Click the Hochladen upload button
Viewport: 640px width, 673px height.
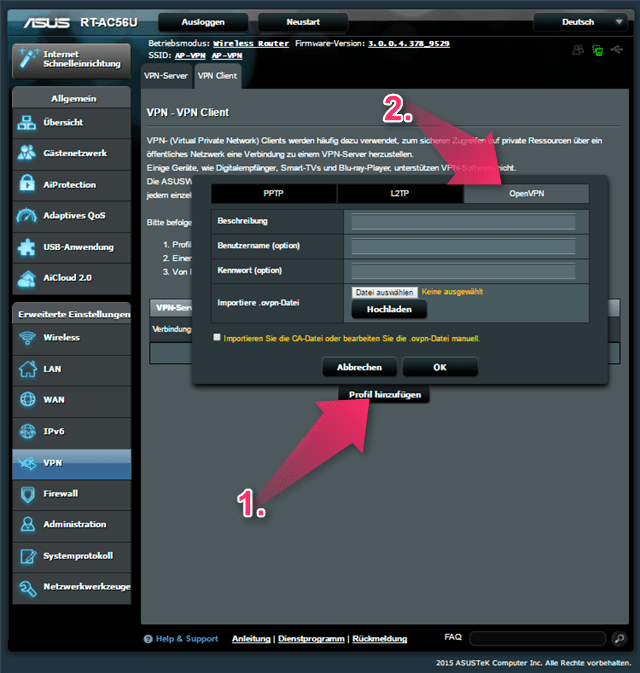[389, 309]
